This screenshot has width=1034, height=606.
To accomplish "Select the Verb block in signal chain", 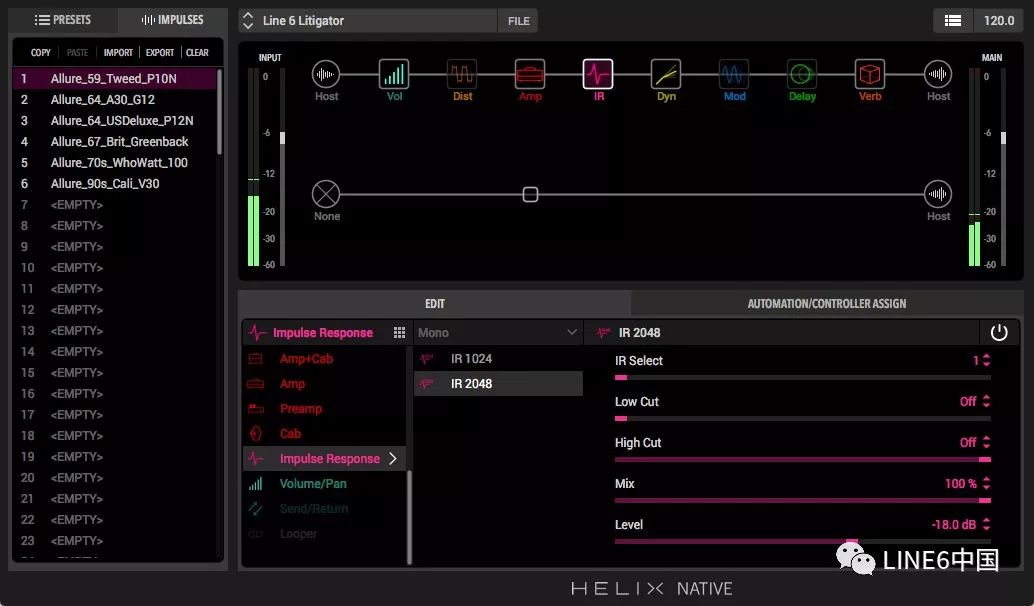I will (870, 75).
